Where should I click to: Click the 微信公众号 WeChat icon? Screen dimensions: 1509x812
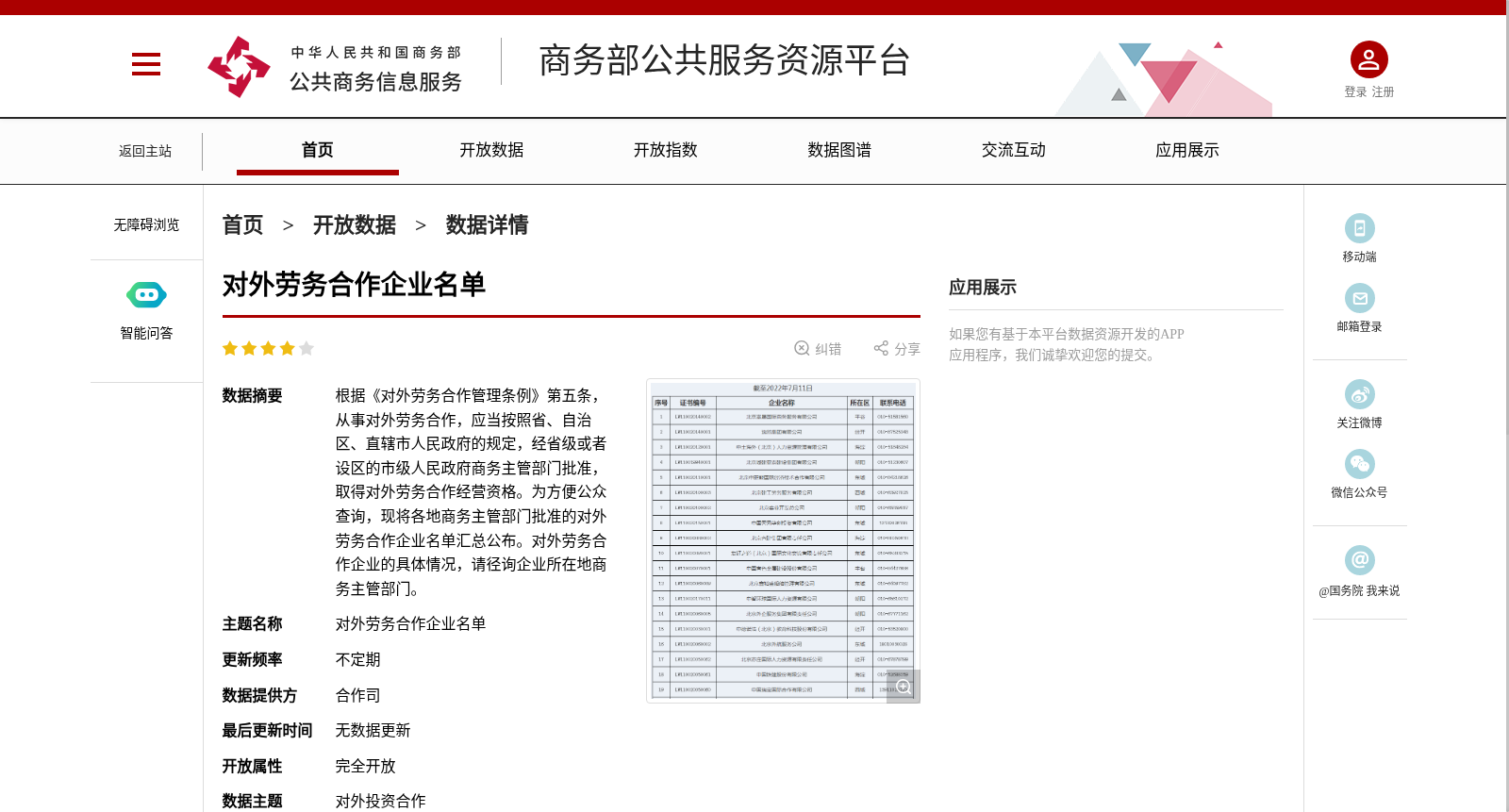pyautogui.click(x=1359, y=464)
